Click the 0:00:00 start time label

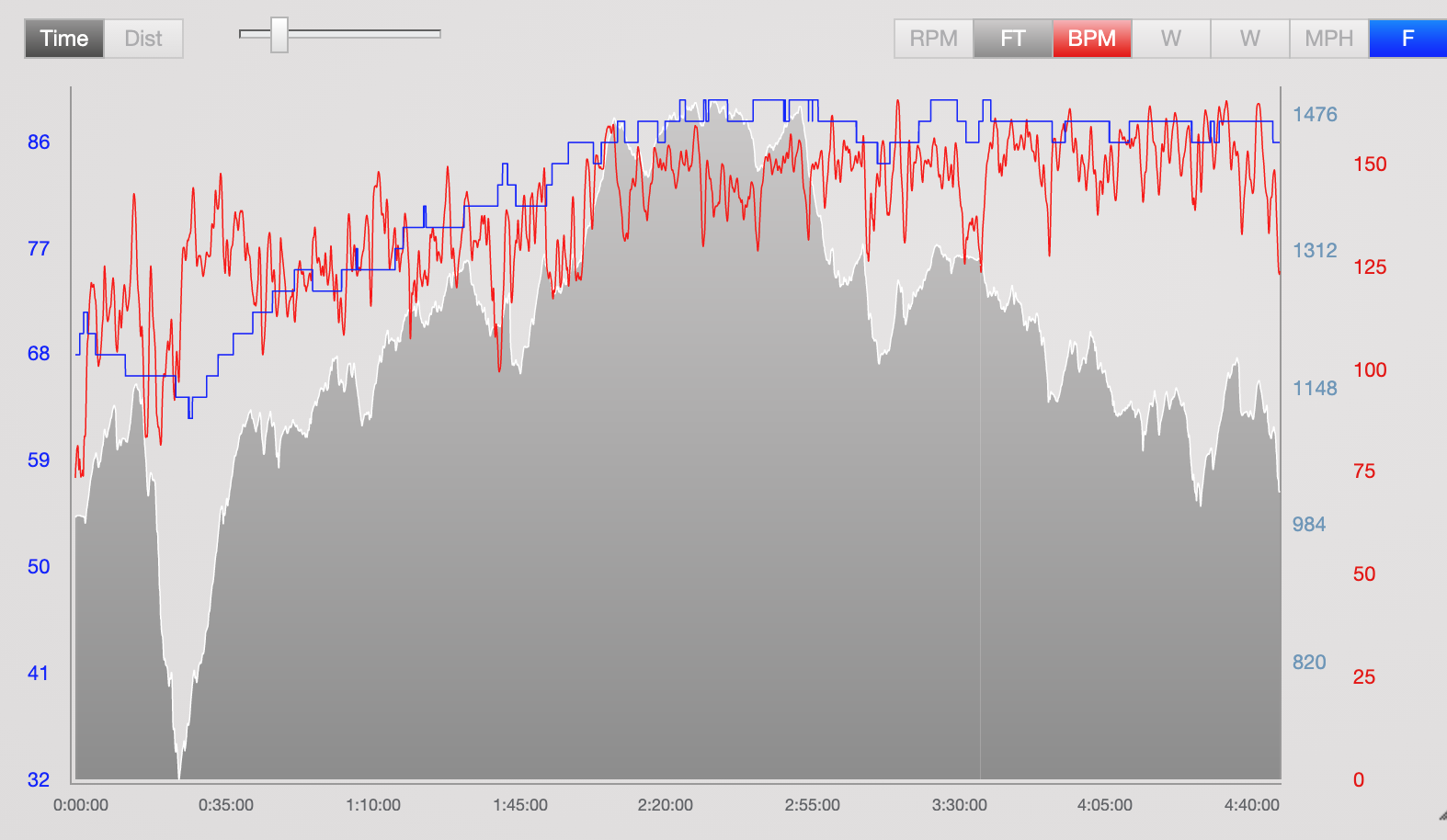81,805
